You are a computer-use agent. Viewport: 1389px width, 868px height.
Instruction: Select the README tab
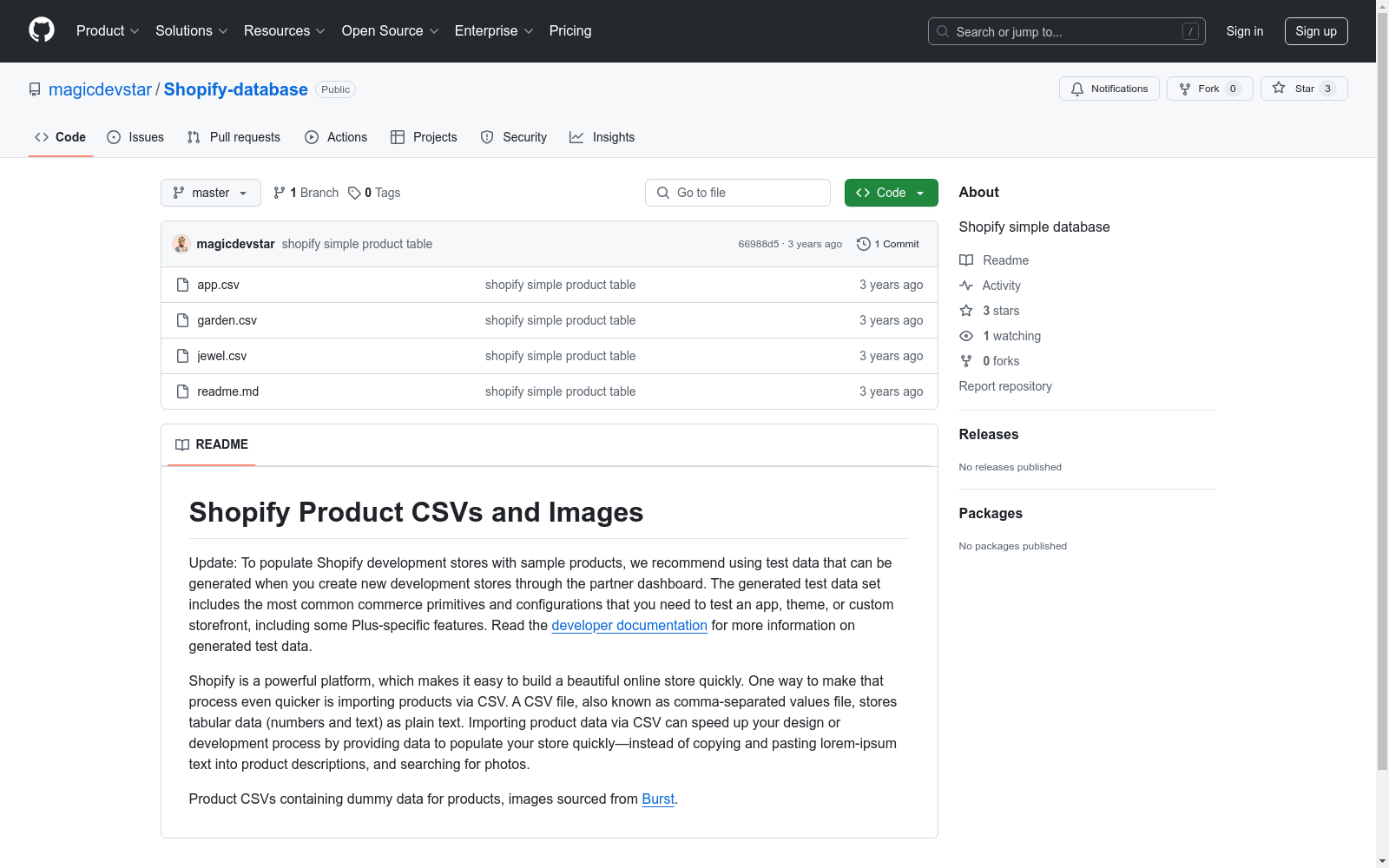(212, 444)
